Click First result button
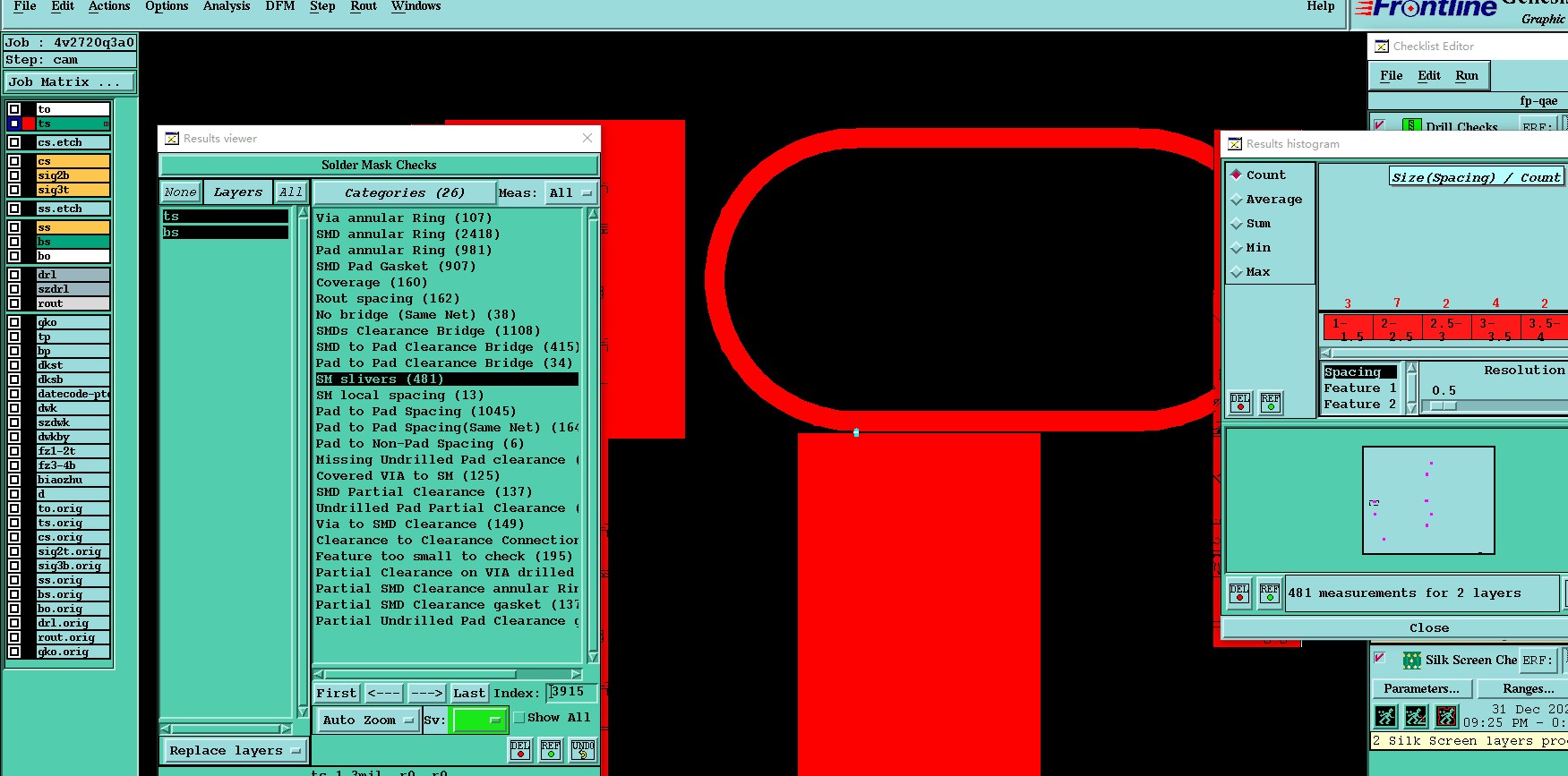 coord(337,693)
